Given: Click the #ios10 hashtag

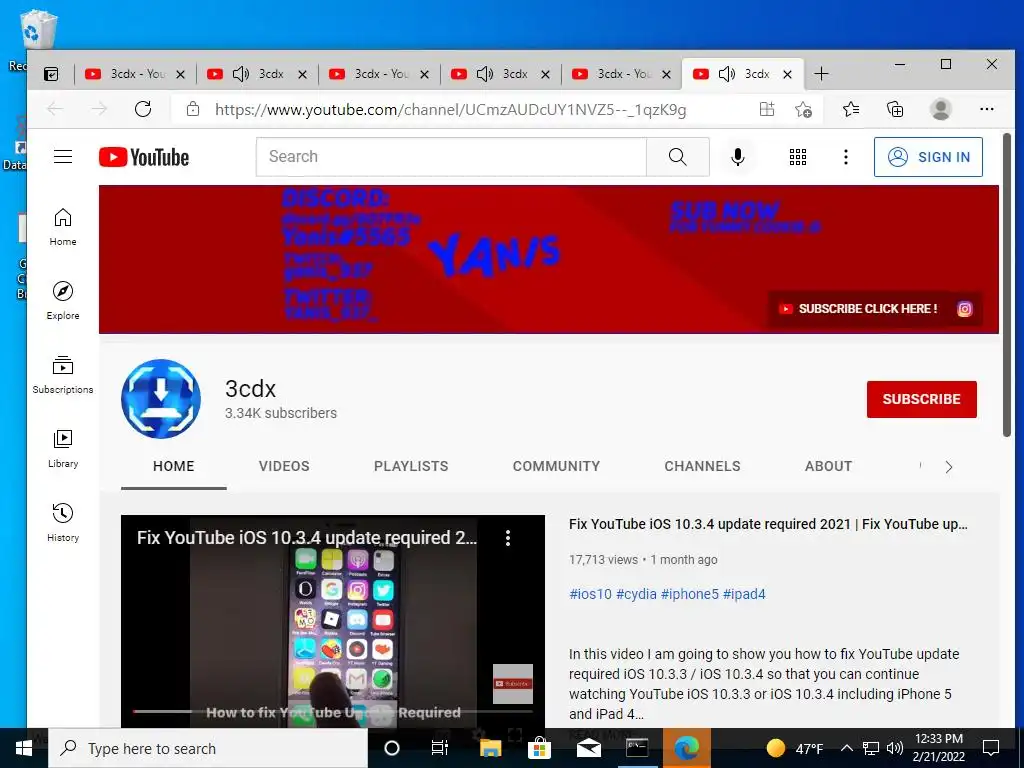Looking at the screenshot, I should [590, 594].
